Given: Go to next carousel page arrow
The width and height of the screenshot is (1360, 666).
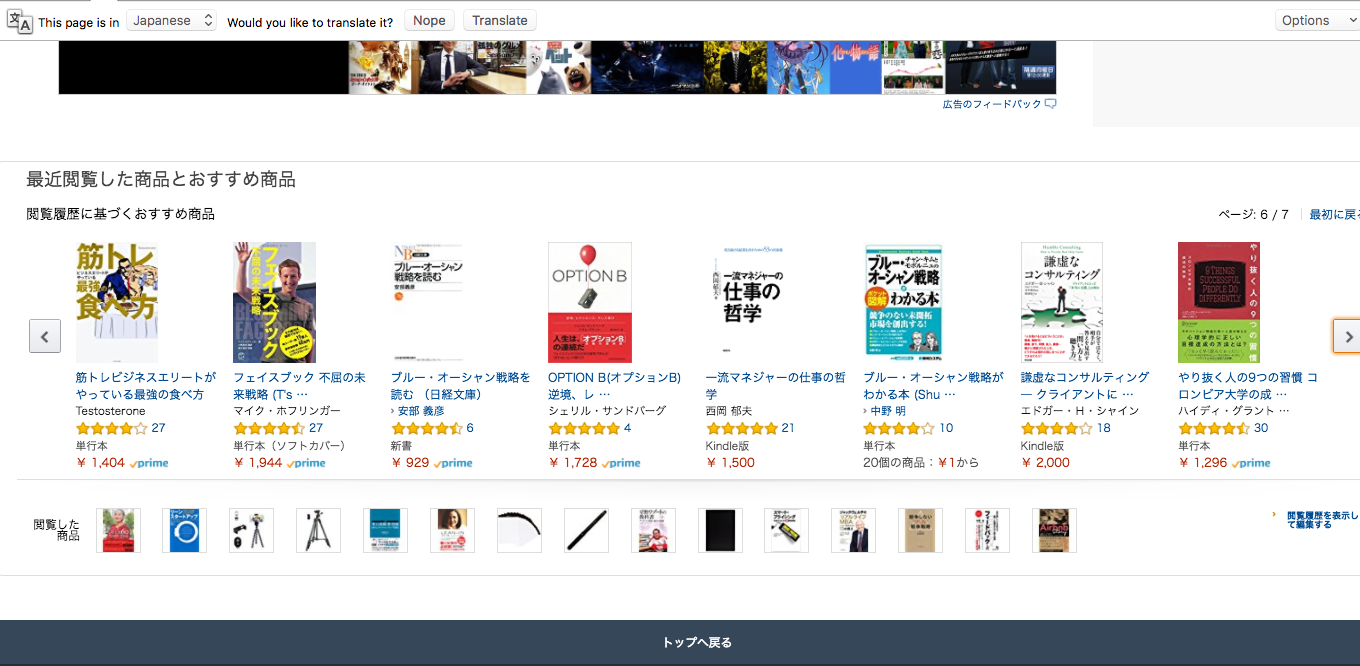Looking at the screenshot, I should [x=1348, y=336].
